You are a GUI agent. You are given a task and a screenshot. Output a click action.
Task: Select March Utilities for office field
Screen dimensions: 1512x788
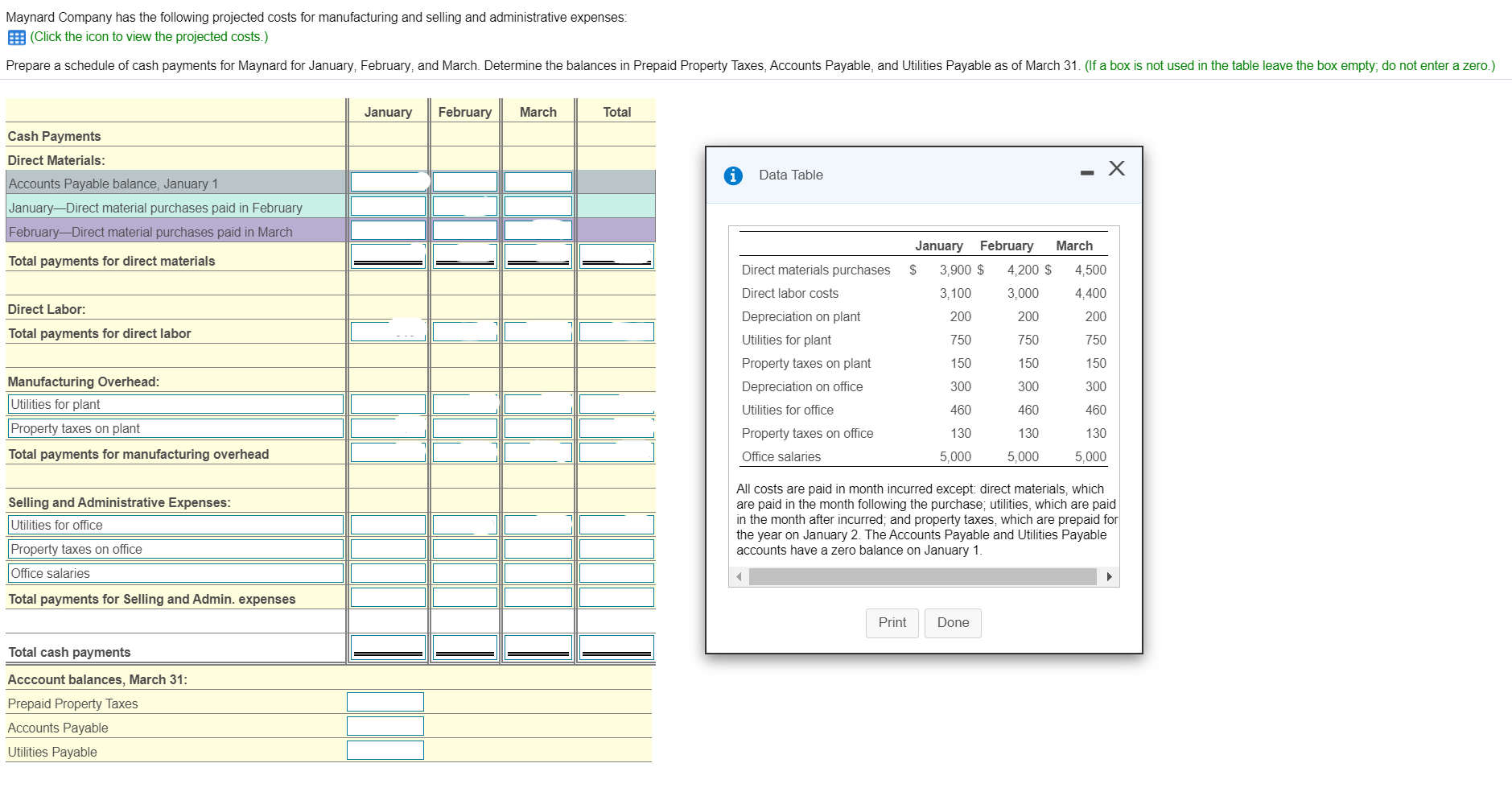538,525
